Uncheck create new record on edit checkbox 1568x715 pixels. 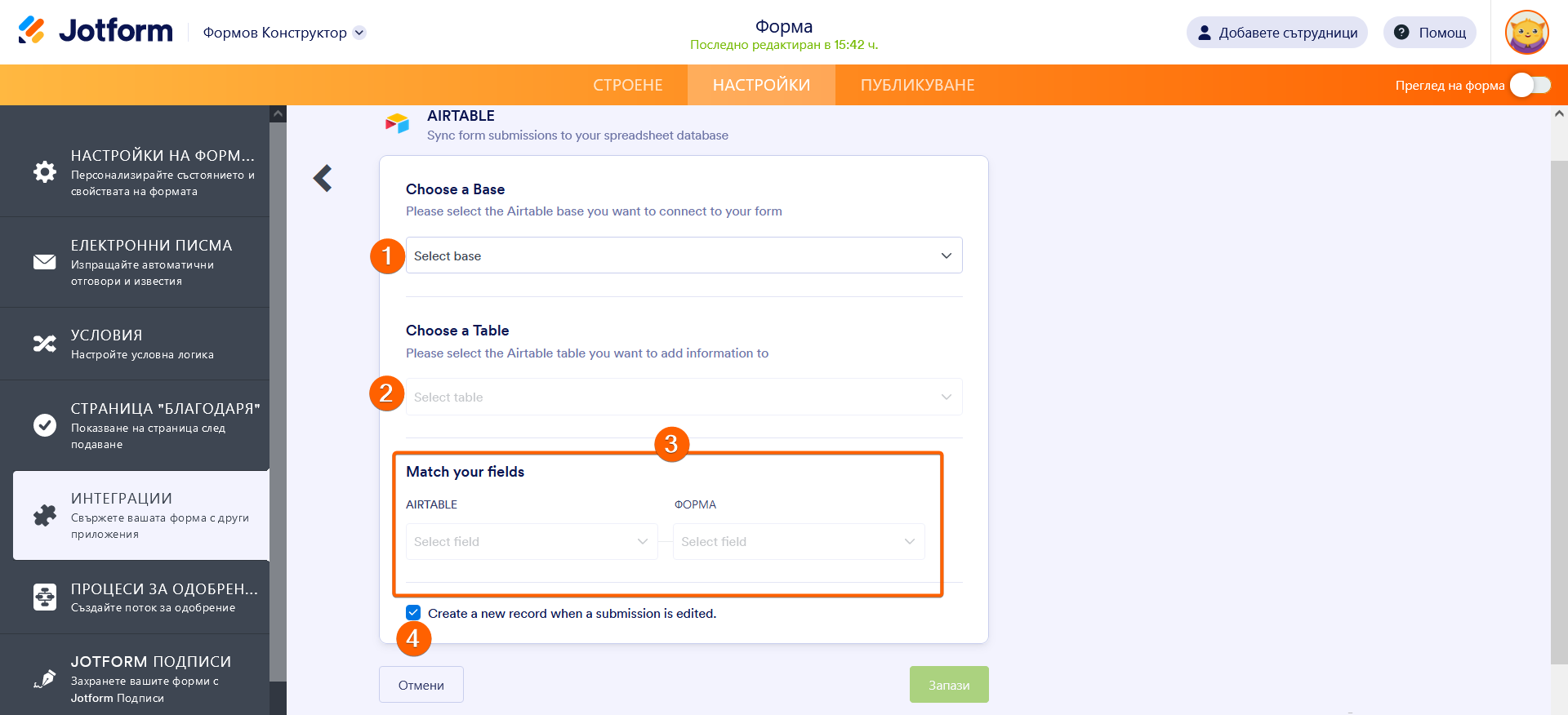coord(413,613)
